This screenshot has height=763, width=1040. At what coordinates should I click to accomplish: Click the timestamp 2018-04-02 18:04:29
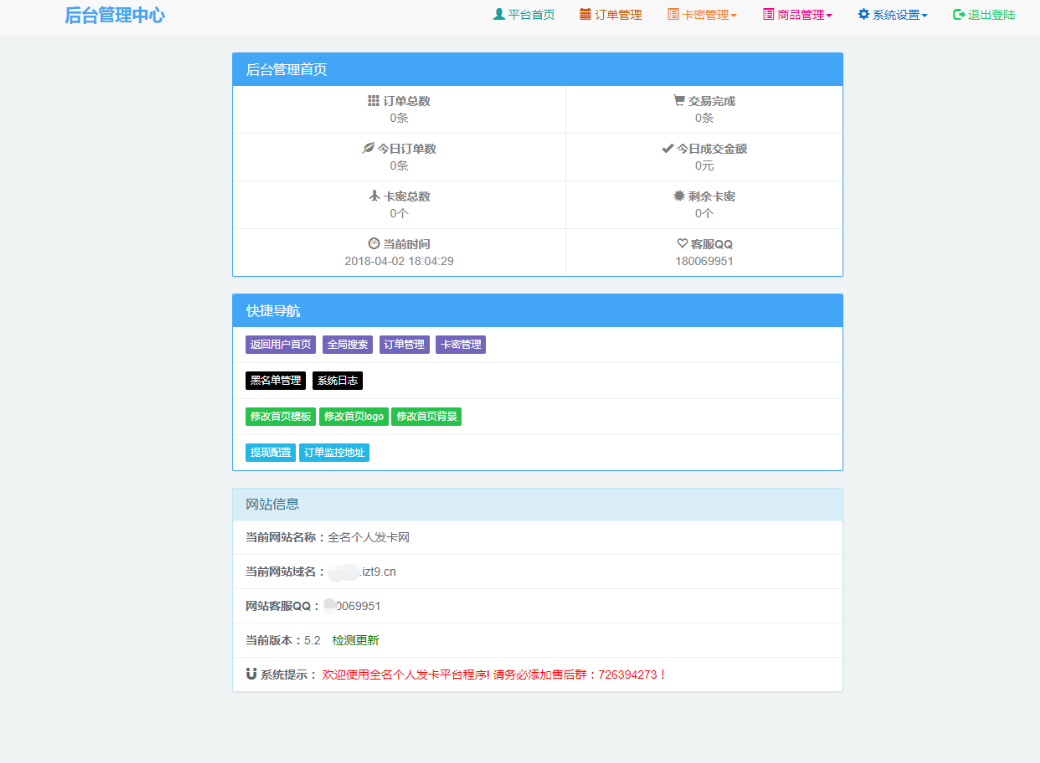pyautogui.click(x=399, y=261)
